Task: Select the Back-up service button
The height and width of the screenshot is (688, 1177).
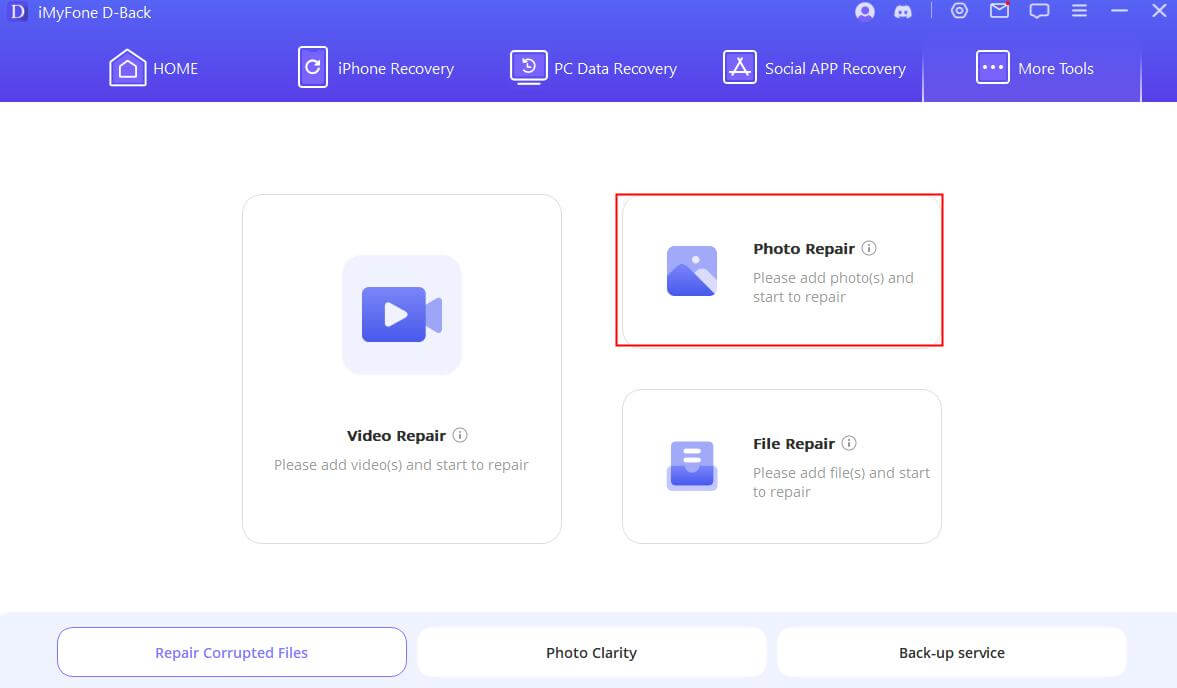Action: 952,652
